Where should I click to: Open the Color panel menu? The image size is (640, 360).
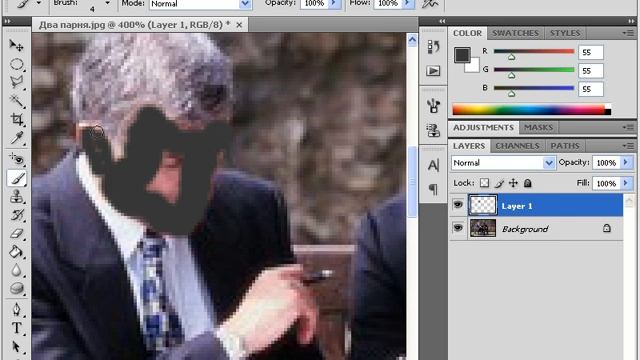629,33
